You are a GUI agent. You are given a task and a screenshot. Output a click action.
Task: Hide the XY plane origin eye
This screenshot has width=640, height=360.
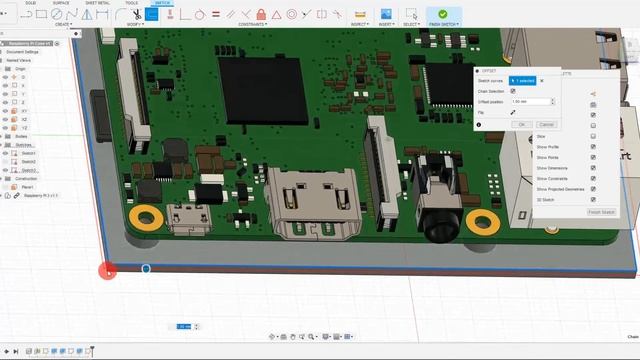pyautogui.click(x=5, y=111)
